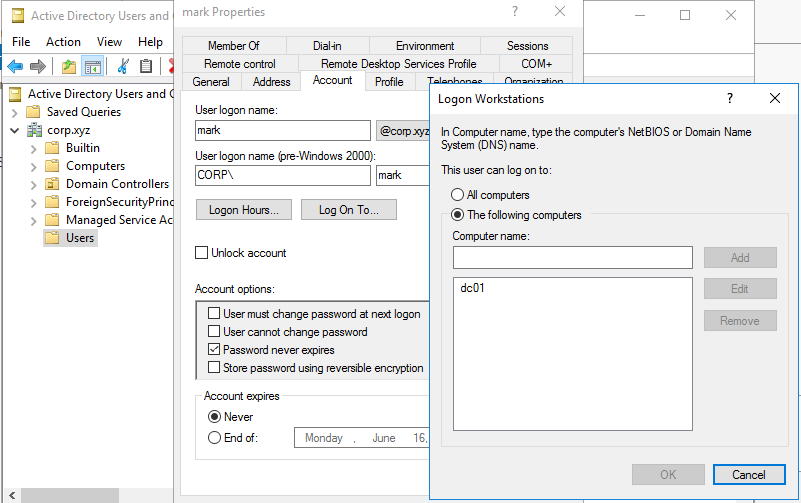Open the Action menu

coord(63,42)
